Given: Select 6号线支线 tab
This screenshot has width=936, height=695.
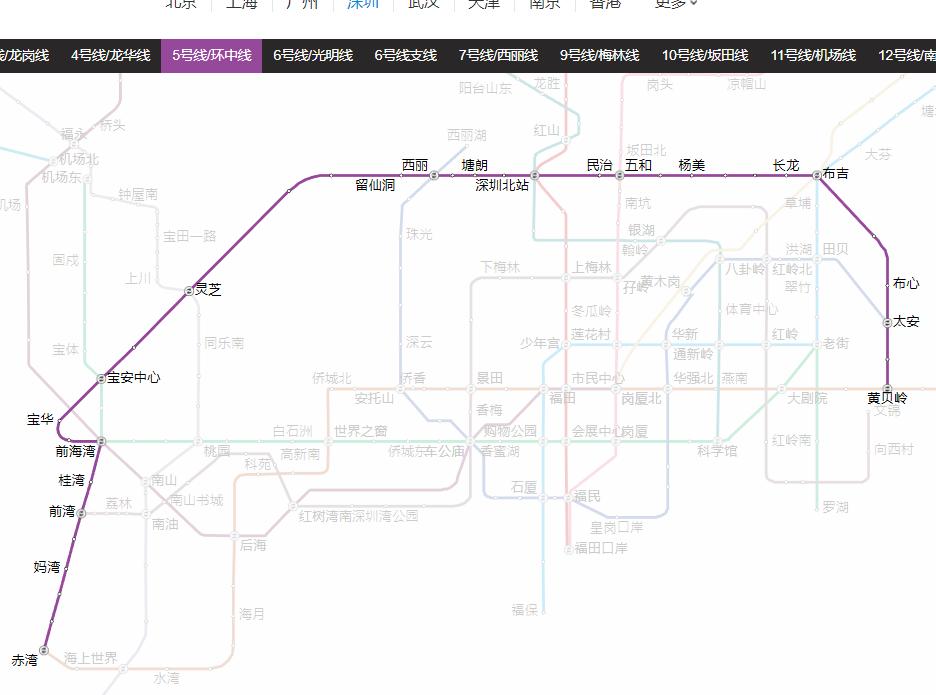Looking at the screenshot, I should [x=405, y=56].
